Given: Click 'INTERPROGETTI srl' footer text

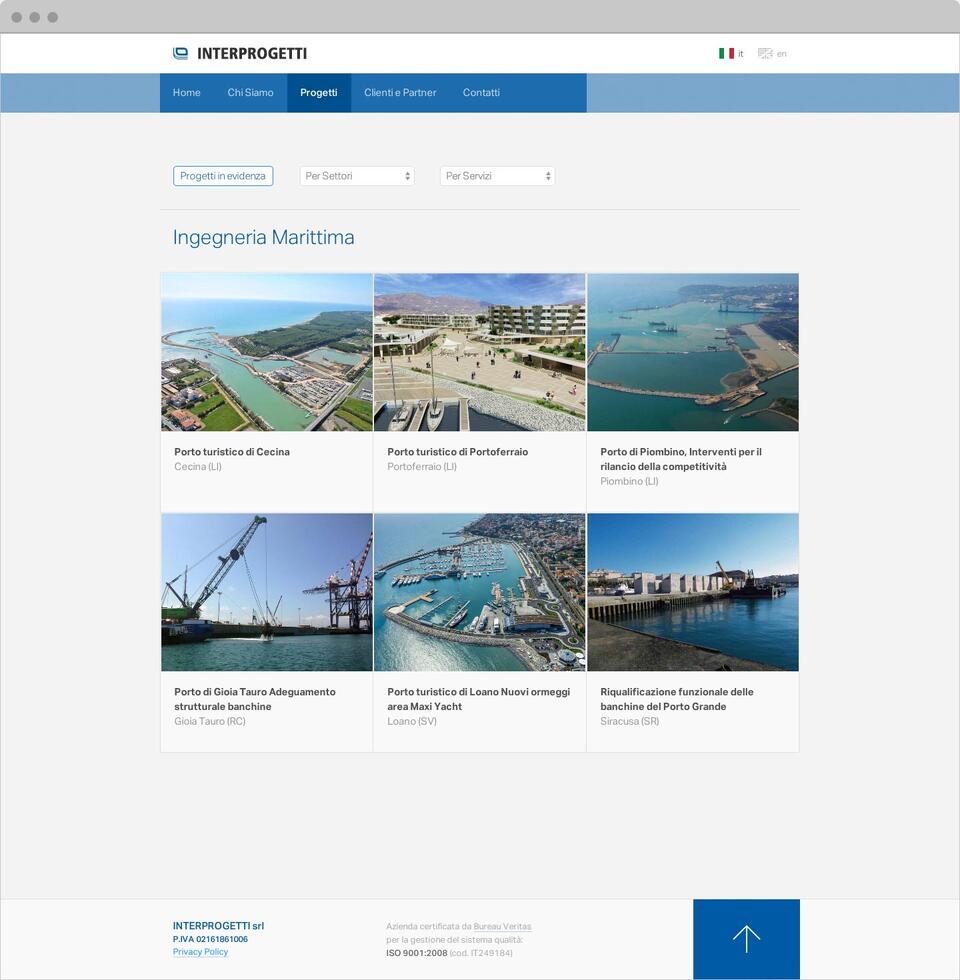Looking at the screenshot, I should (x=219, y=926).
